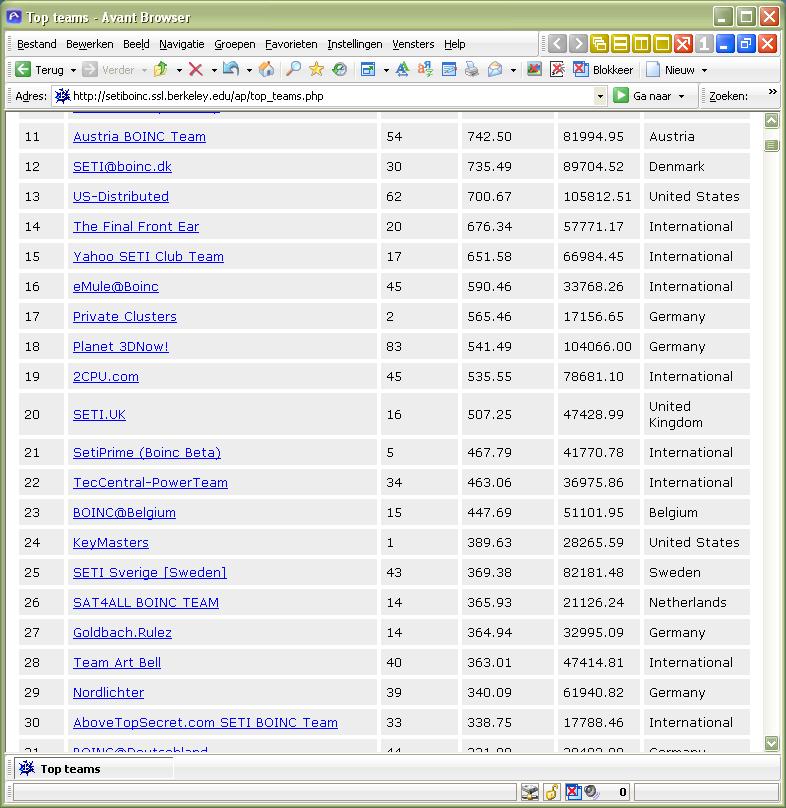The width and height of the screenshot is (786, 808).
Task: Open the favorites star icon
Action: click(316, 69)
